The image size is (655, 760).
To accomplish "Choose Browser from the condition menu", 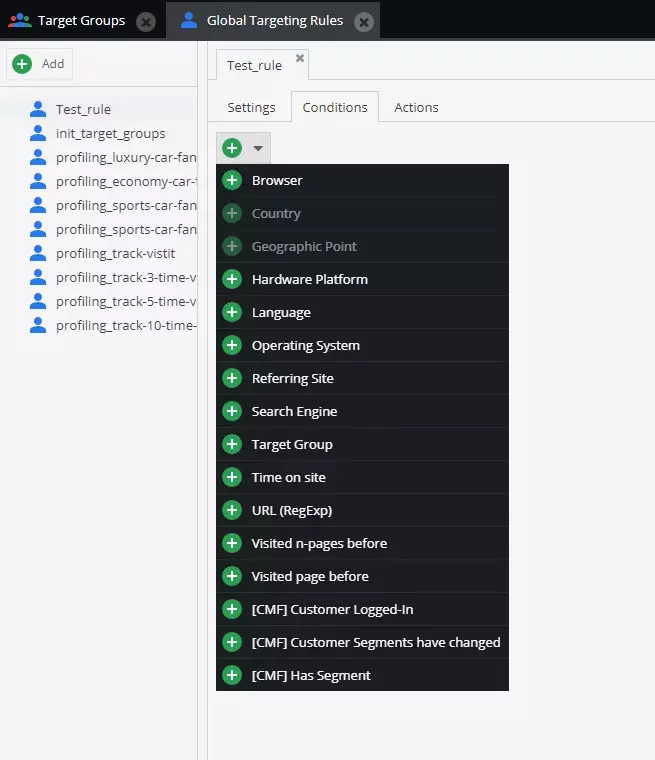I will [362, 180].
